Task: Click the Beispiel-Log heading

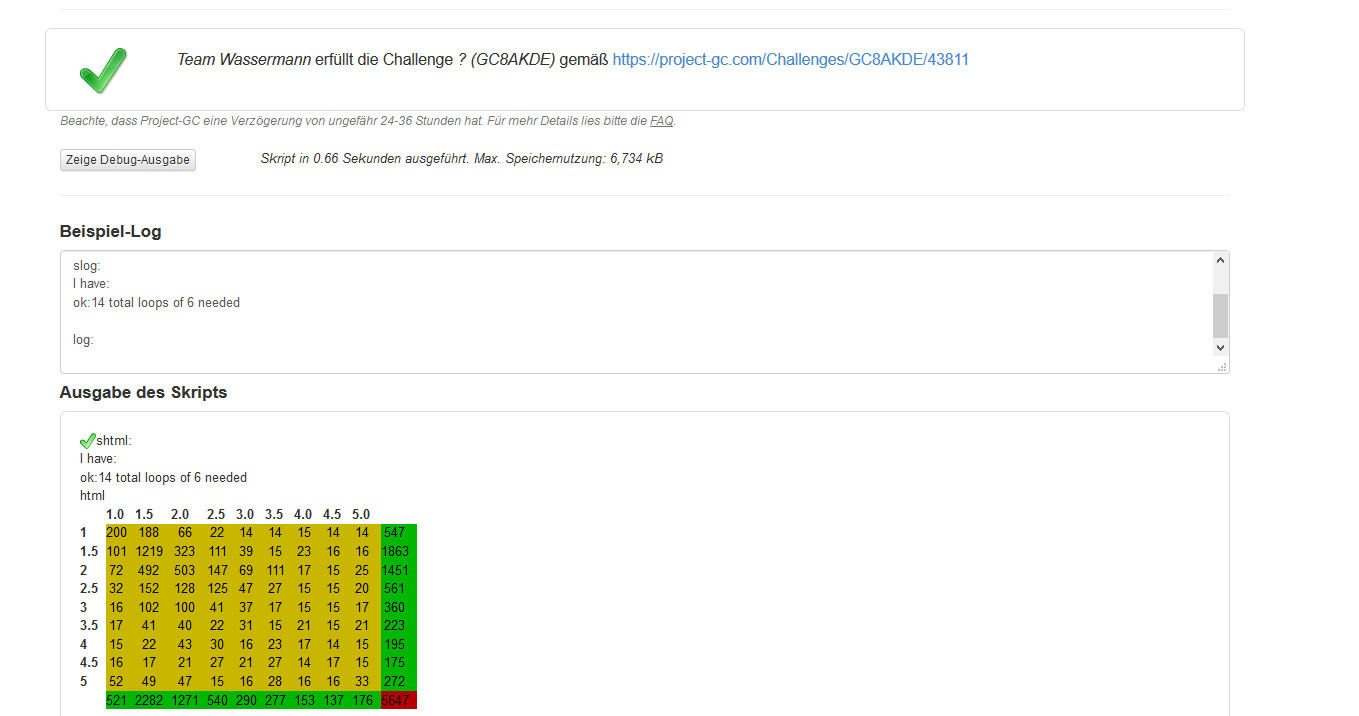Action: pyautogui.click(x=110, y=232)
